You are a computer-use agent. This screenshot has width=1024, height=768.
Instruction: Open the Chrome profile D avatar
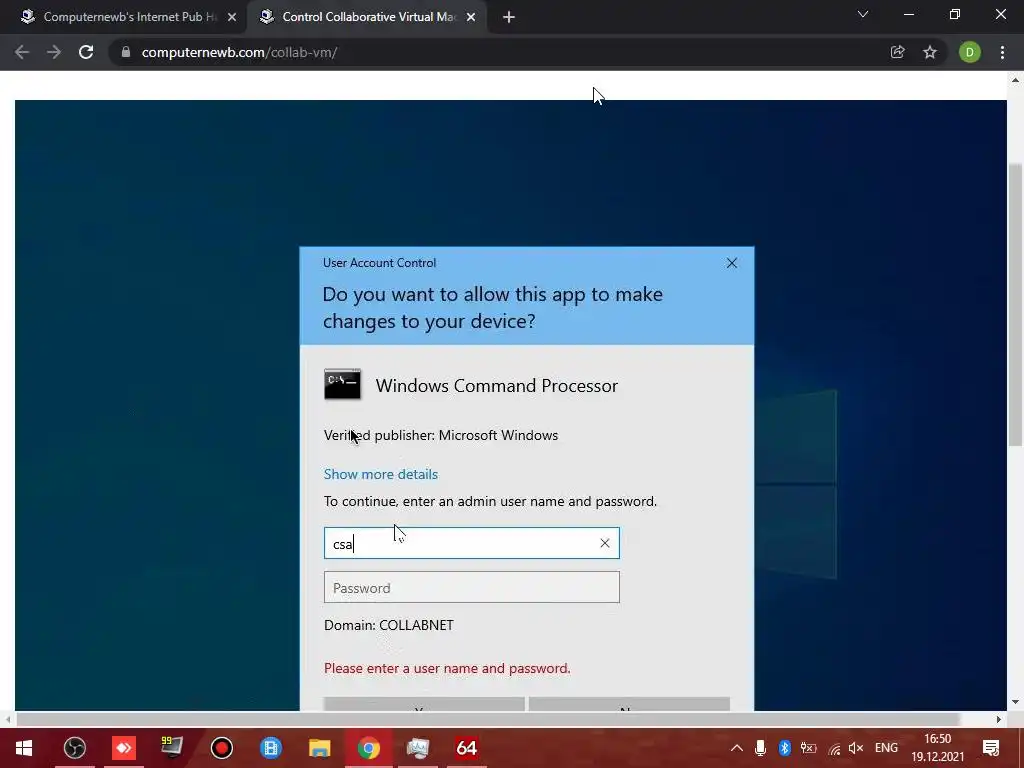pos(970,52)
